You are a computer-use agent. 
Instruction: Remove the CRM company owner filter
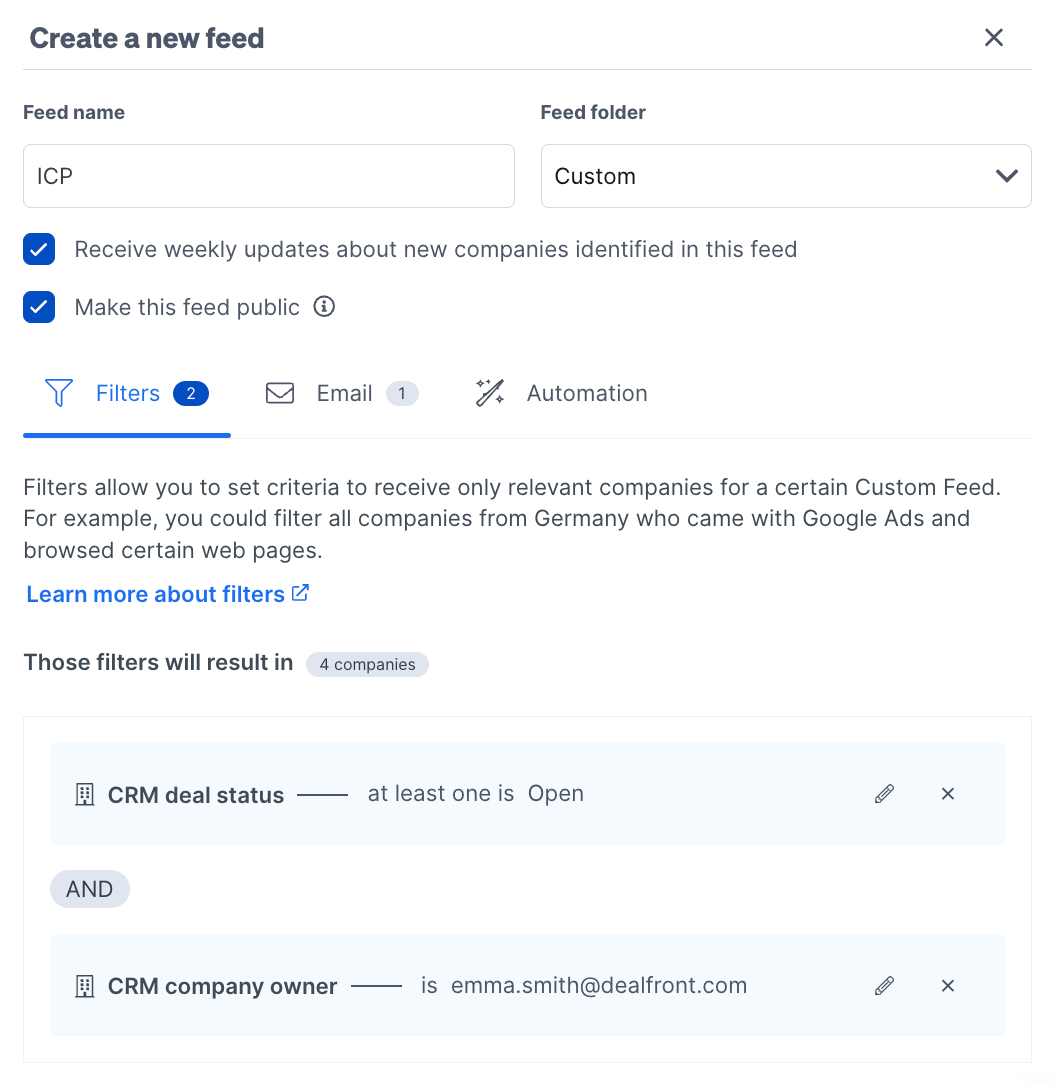[x=947, y=985]
